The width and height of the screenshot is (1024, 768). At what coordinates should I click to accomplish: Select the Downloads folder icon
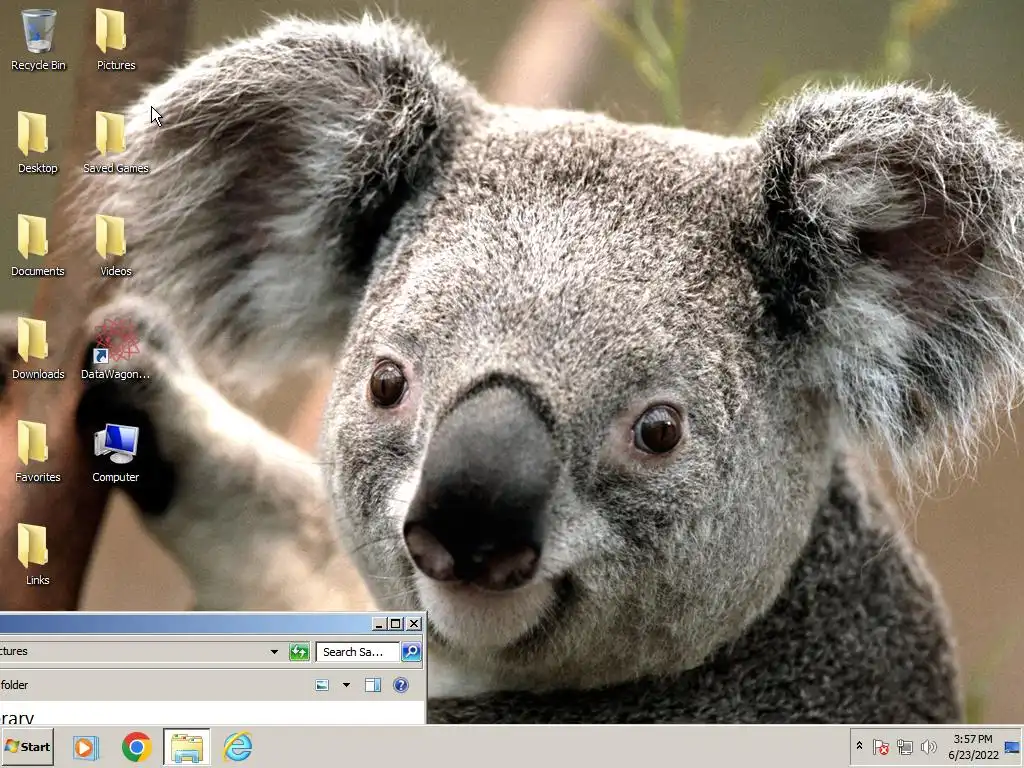pyautogui.click(x=38, y=349)
